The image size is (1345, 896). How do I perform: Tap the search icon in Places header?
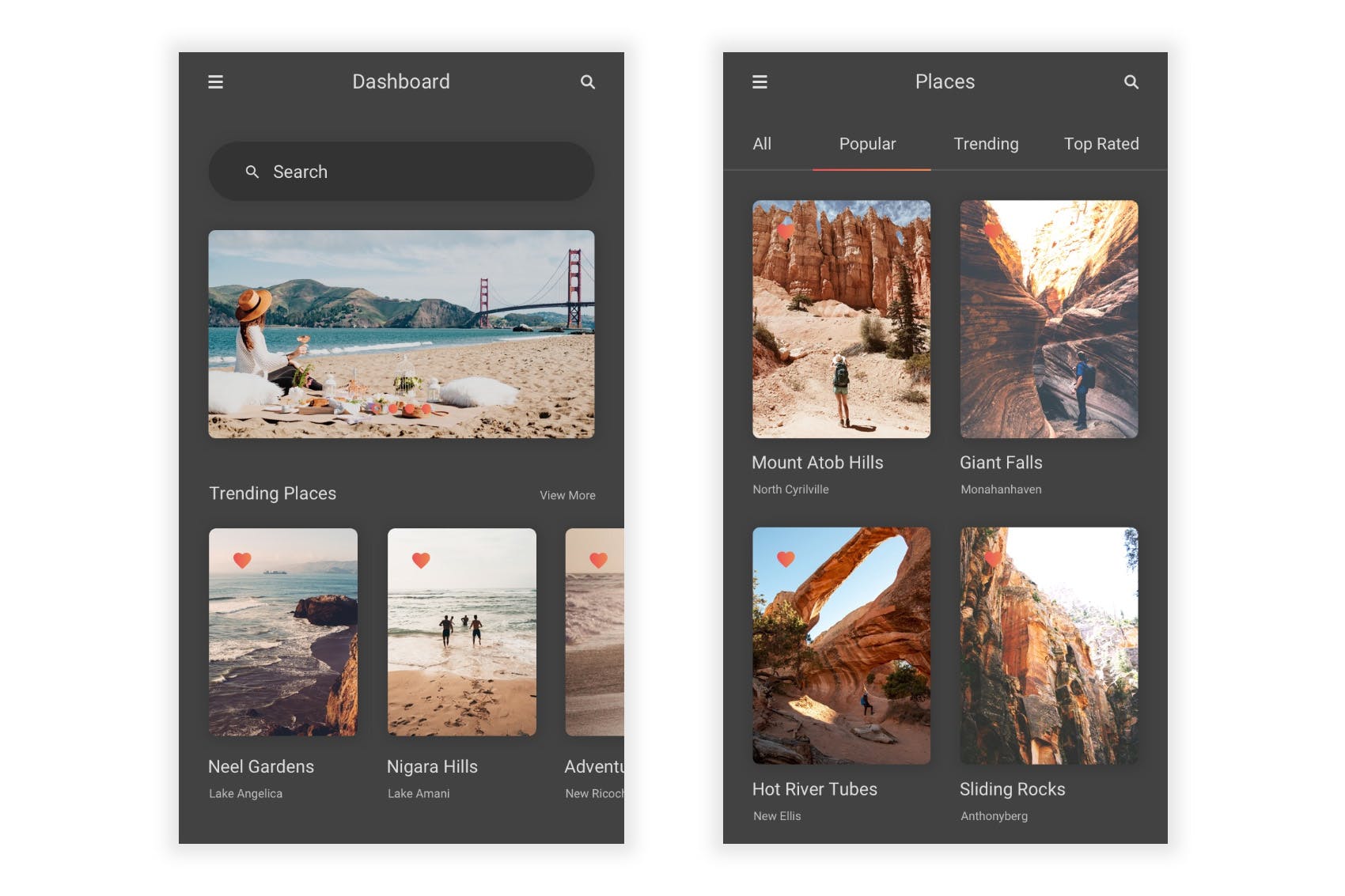pos(1131,82)
